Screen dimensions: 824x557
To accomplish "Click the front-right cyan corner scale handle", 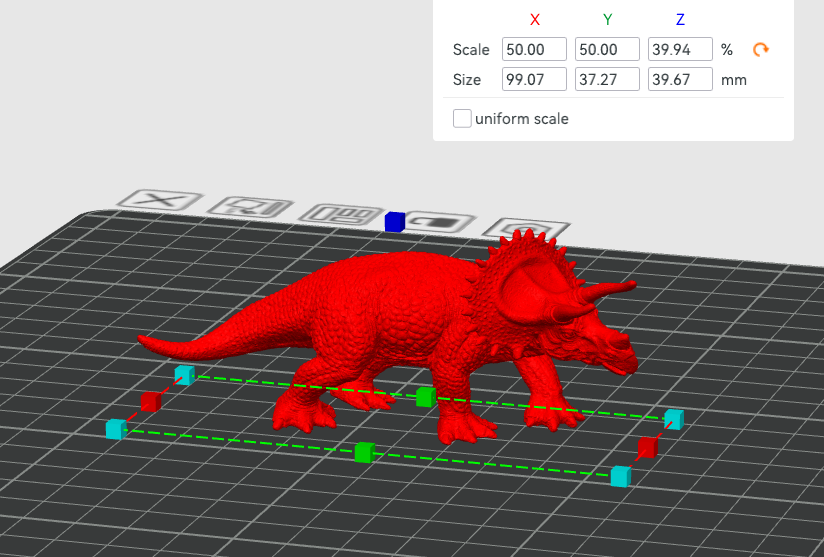I will 622,476.
